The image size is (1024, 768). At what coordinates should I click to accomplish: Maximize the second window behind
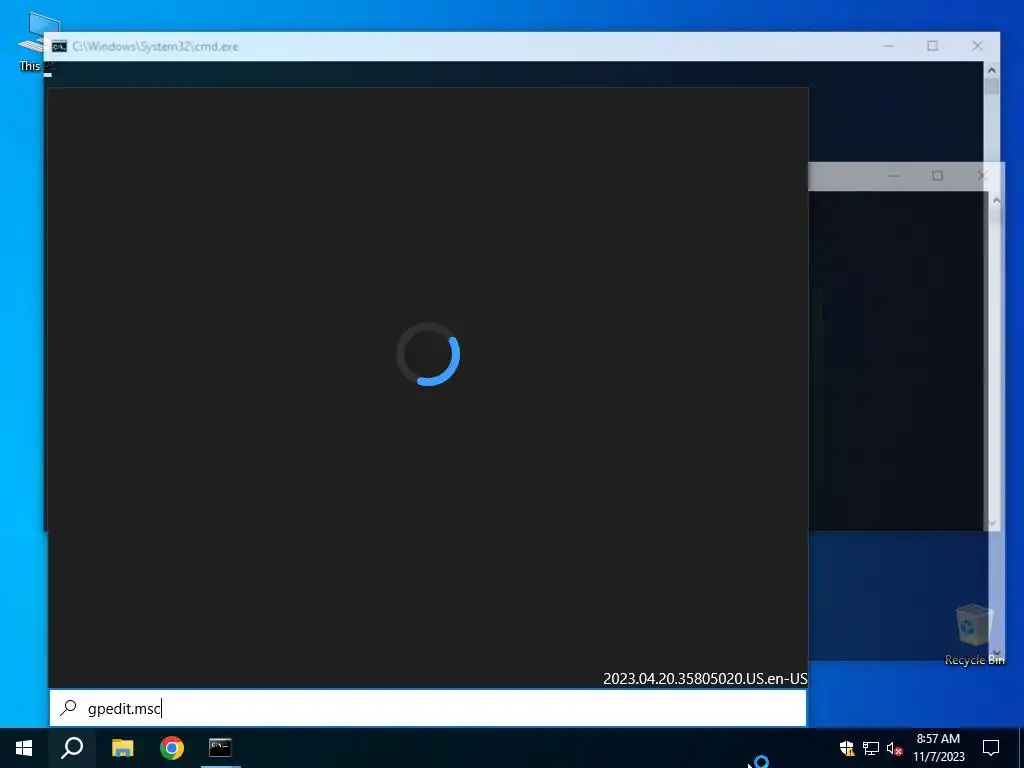[938, 176]
